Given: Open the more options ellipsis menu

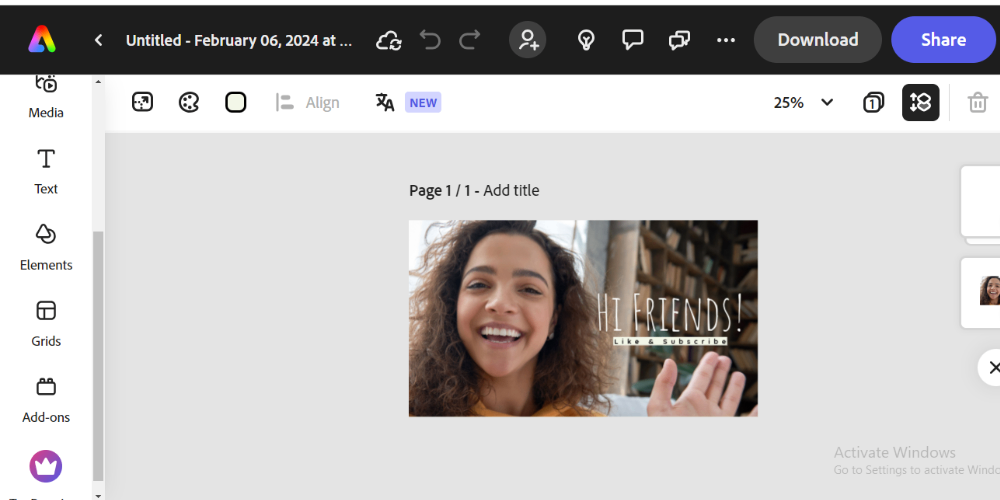Looking at the screenshot, I should coord(726,40).
